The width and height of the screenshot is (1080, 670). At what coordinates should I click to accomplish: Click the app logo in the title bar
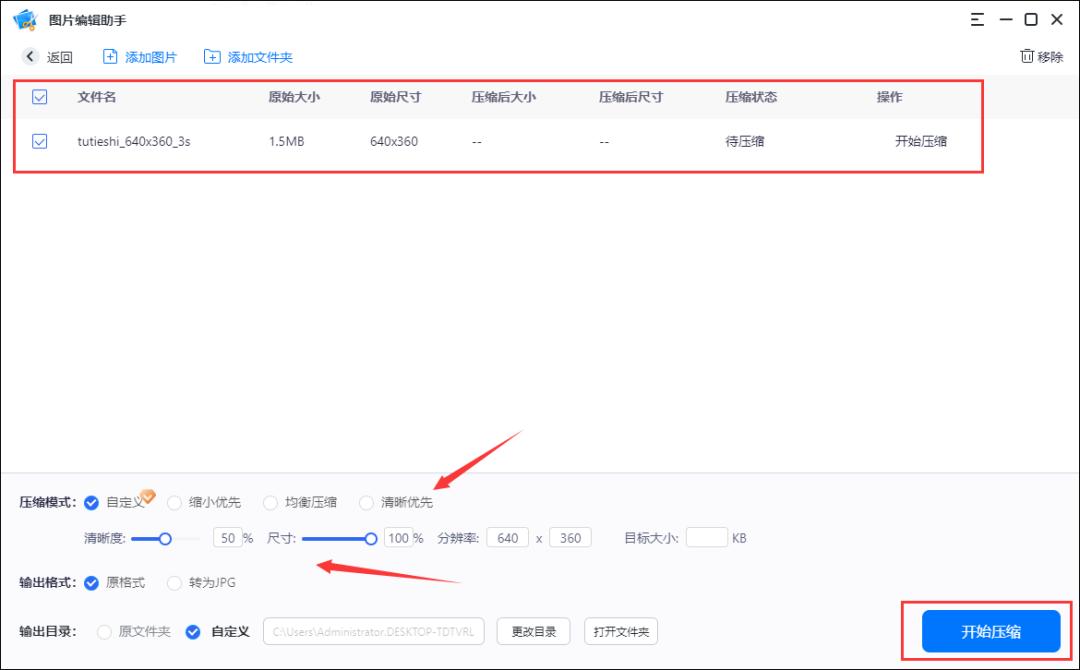tap(25, 19)
